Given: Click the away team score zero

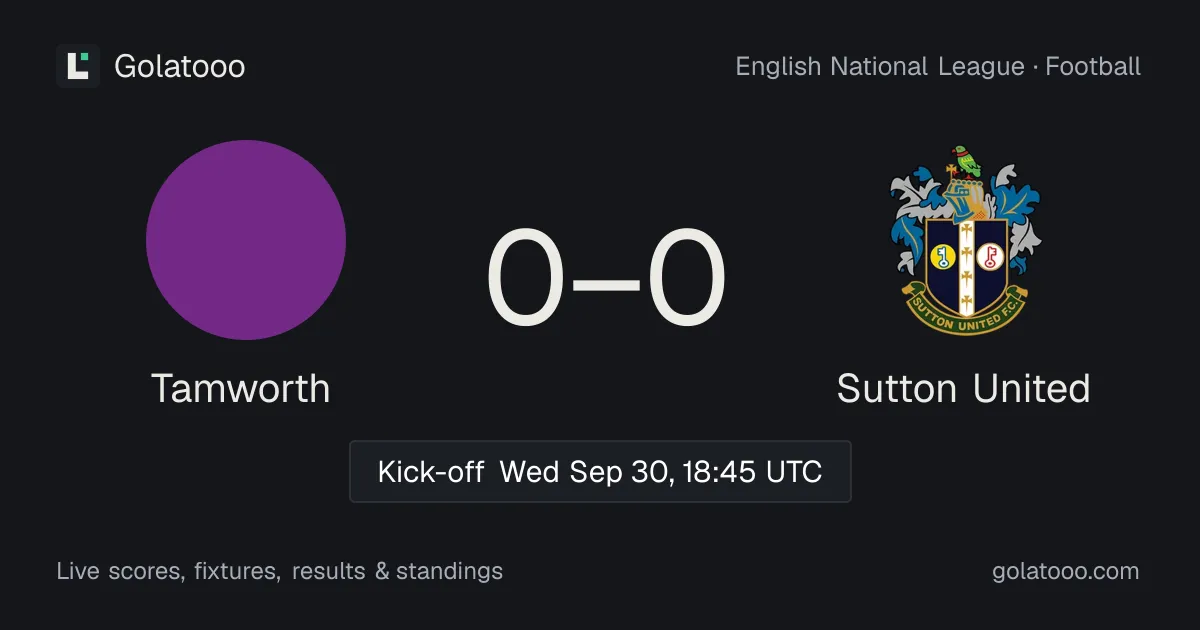Looking at the screenshot, I should pos(686,280).
